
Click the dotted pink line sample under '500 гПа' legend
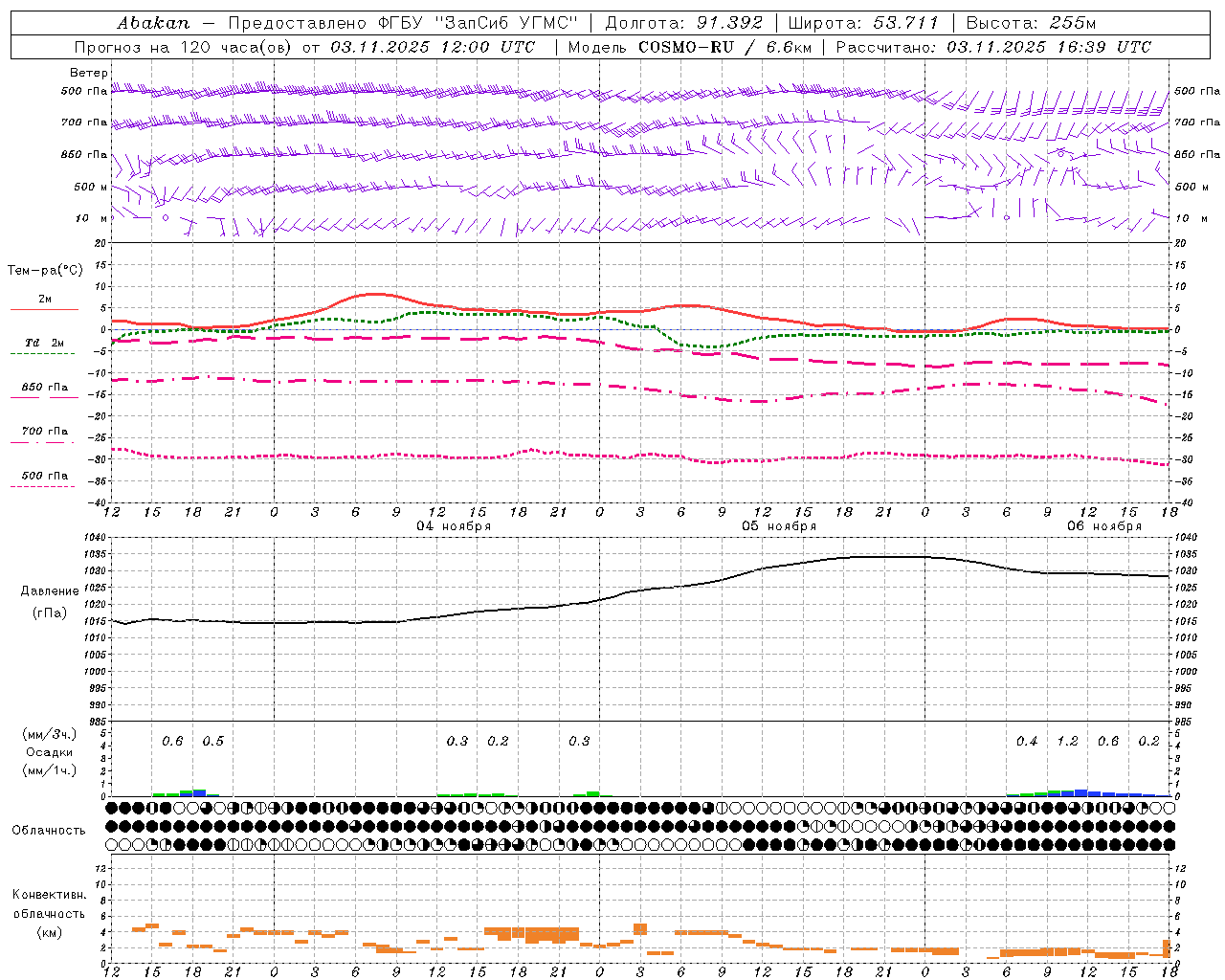[42, 487]
